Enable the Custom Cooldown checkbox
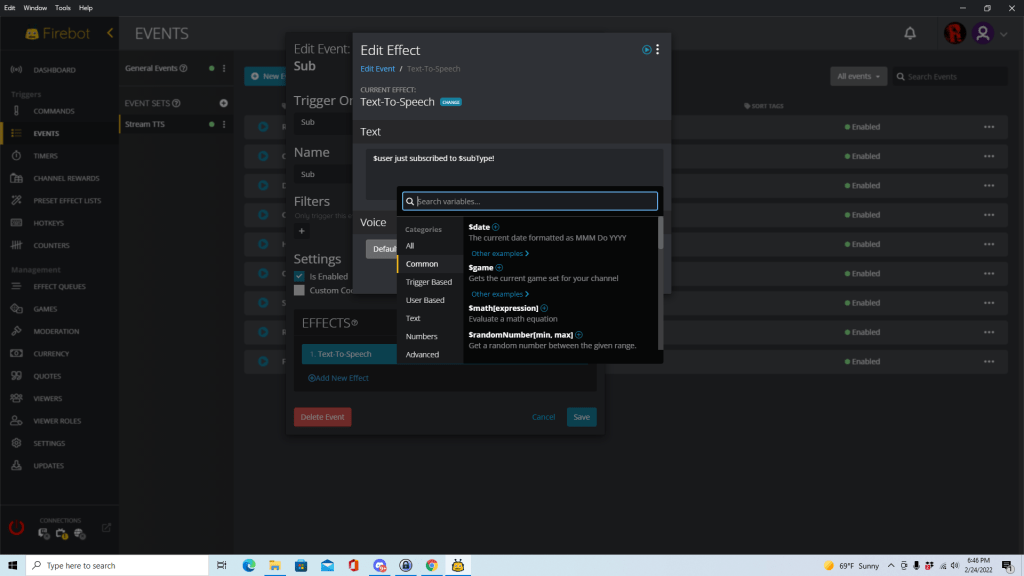1024x576 pixels. coord(297,291)
